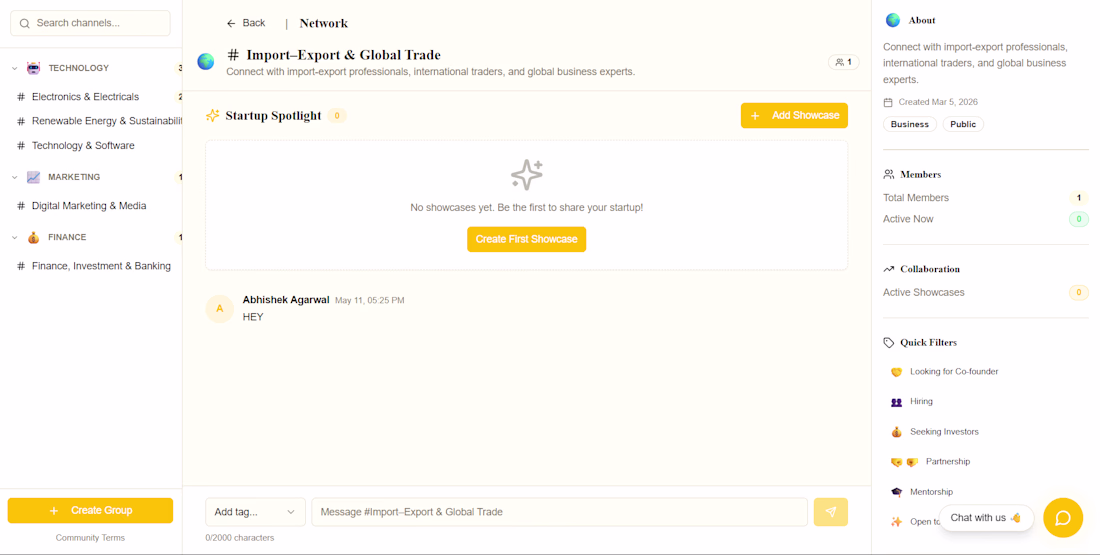Open the Finance, Investment & Banking channel
The image size is (1100, 555).
[x=101, y=266]
